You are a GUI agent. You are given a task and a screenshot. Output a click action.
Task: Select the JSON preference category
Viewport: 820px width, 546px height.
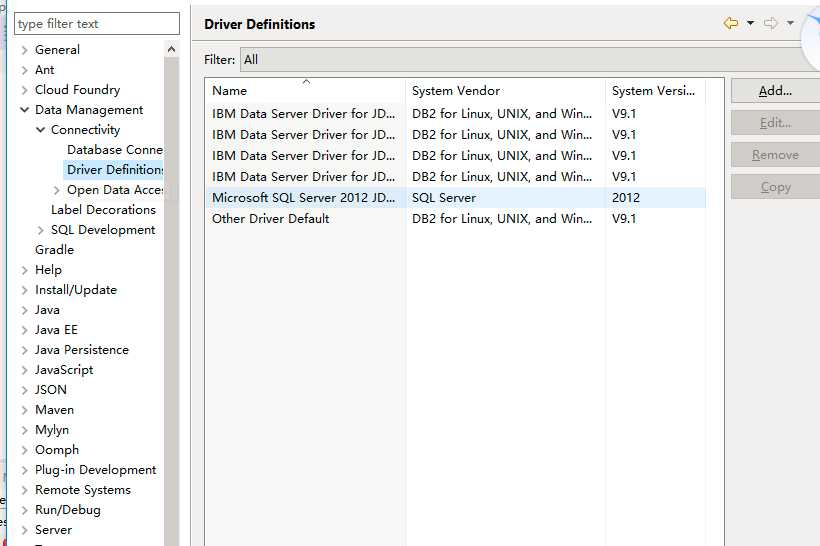pos(51,390)
